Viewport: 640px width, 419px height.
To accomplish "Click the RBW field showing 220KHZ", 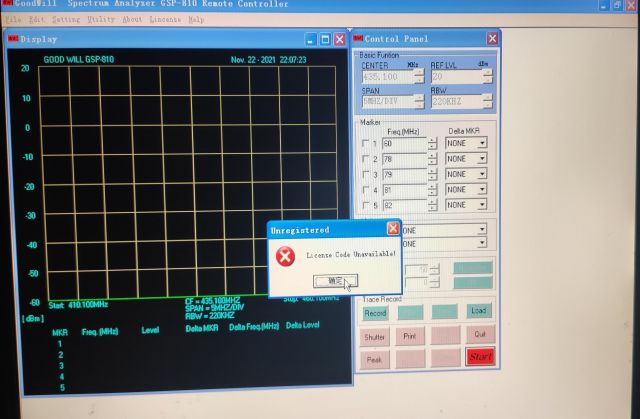I will click(x=456, y=101).
